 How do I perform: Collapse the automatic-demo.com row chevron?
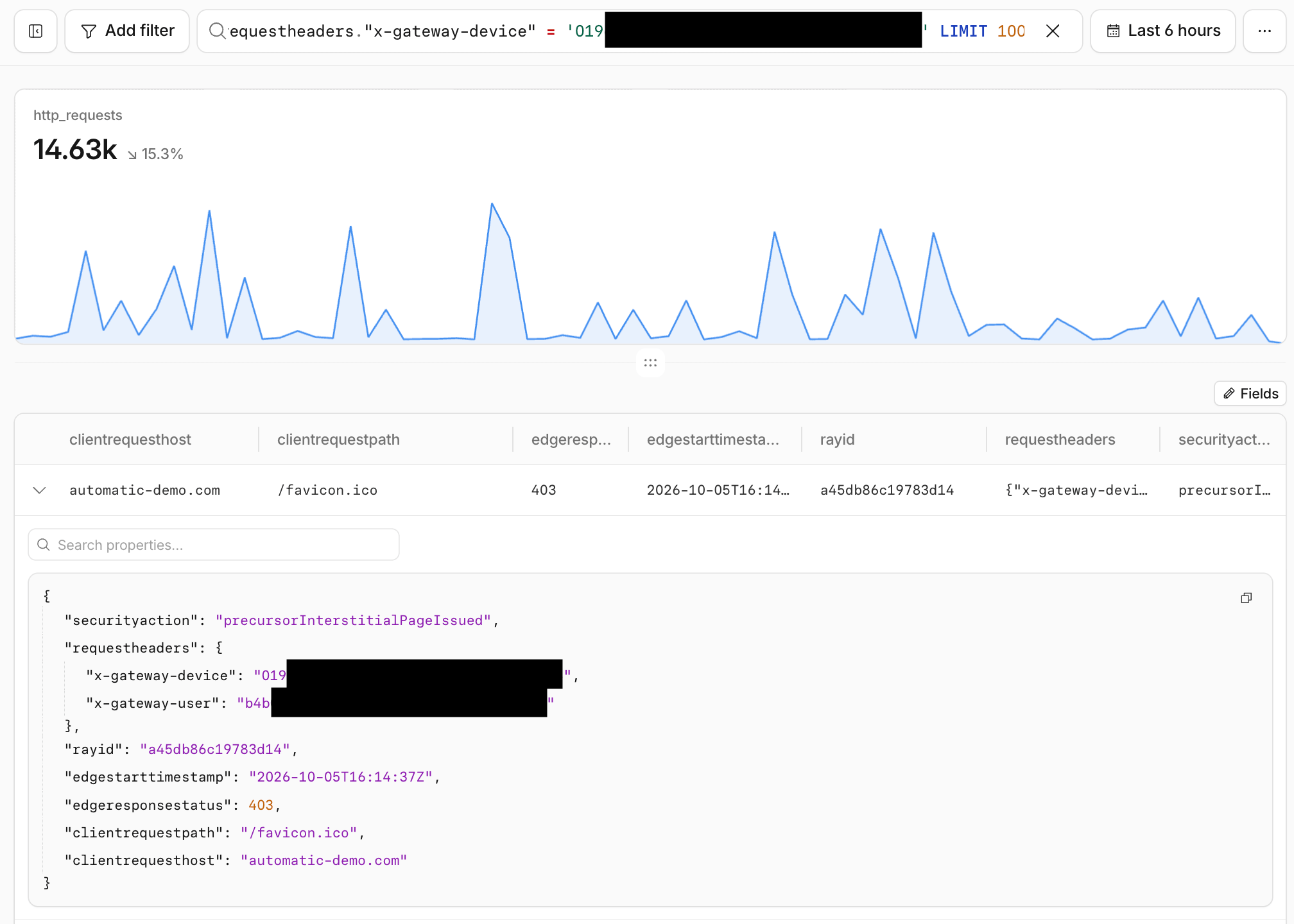point(40,490)
